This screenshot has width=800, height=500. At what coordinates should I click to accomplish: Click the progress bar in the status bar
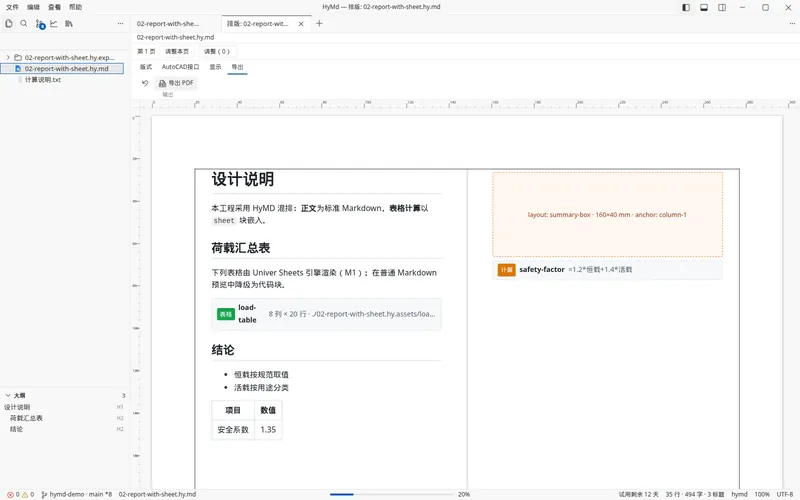click(x=391, y=494)
